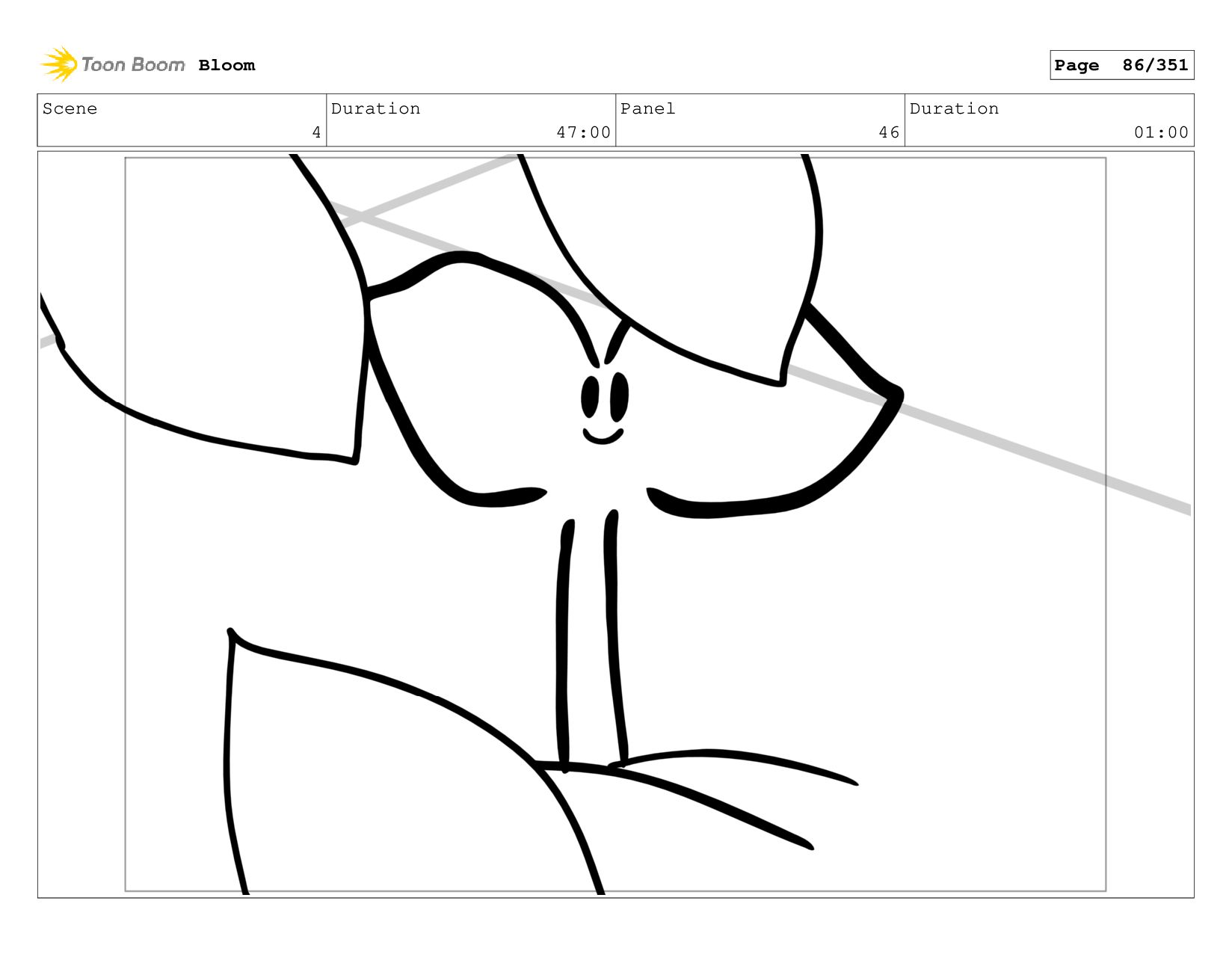
Task: Click the scene duration value '47:00'
Action: 583,132
